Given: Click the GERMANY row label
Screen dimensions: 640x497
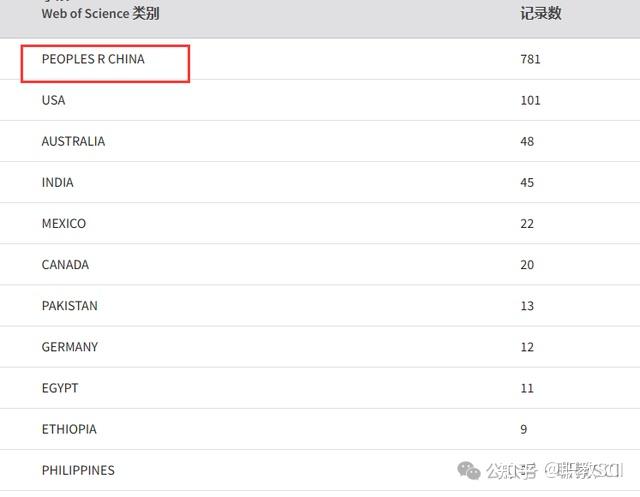Looking at the screenshot, I should point(70,347).
